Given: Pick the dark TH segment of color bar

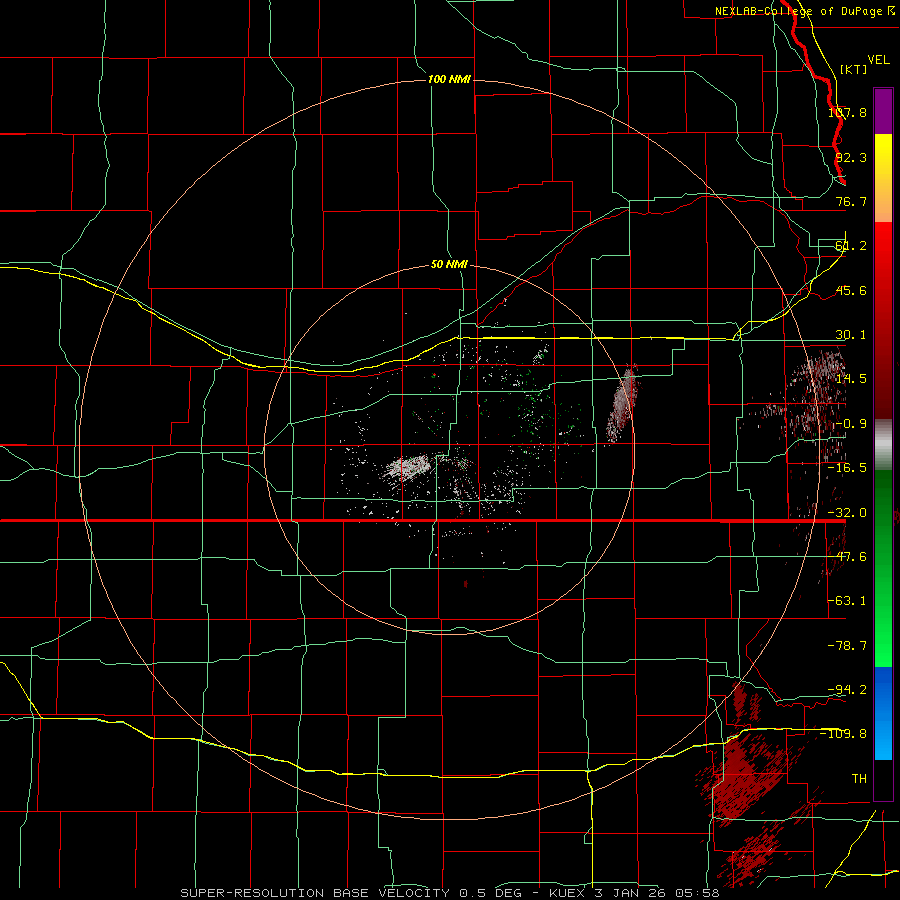Looking at the screenshot, I should point(883,779).
